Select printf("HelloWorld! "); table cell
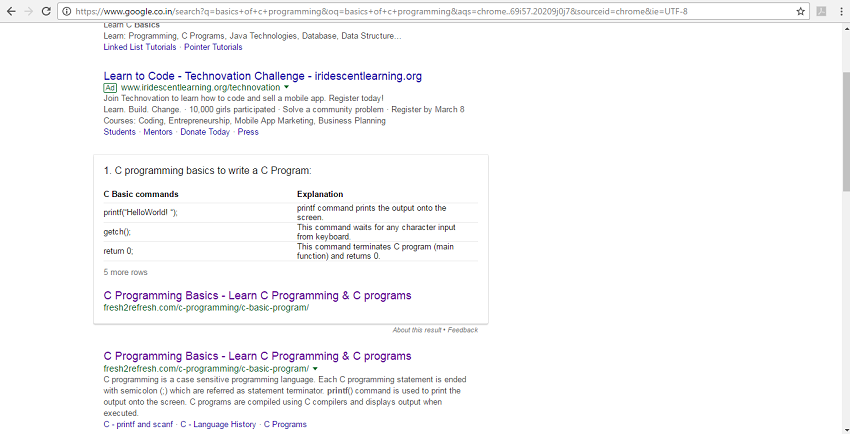This screenshot has width=850, height=434. [x=140, y=212]
